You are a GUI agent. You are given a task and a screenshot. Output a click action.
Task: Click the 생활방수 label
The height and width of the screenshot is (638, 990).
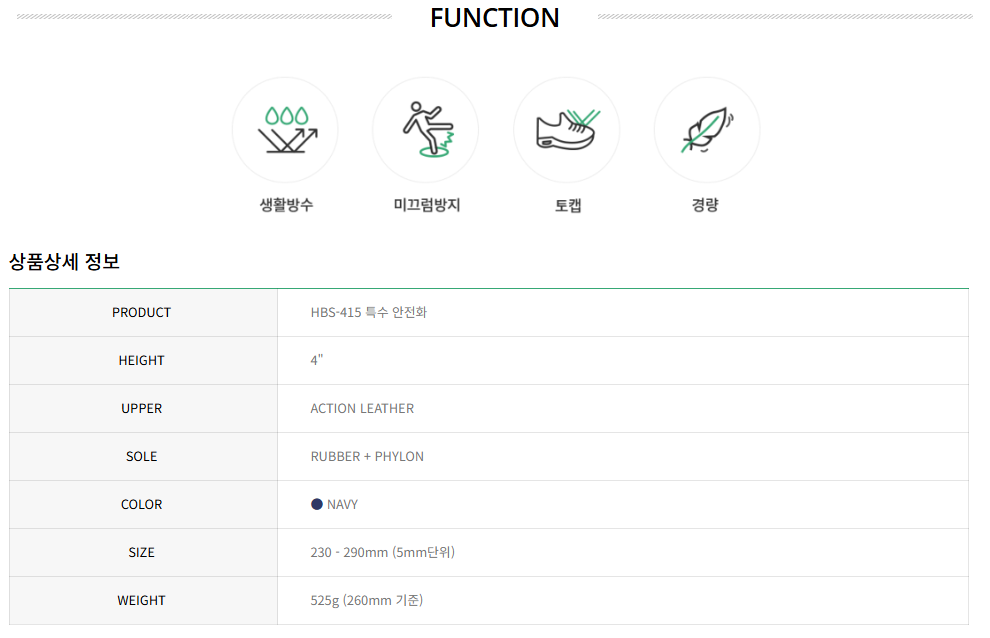(286, 205)
